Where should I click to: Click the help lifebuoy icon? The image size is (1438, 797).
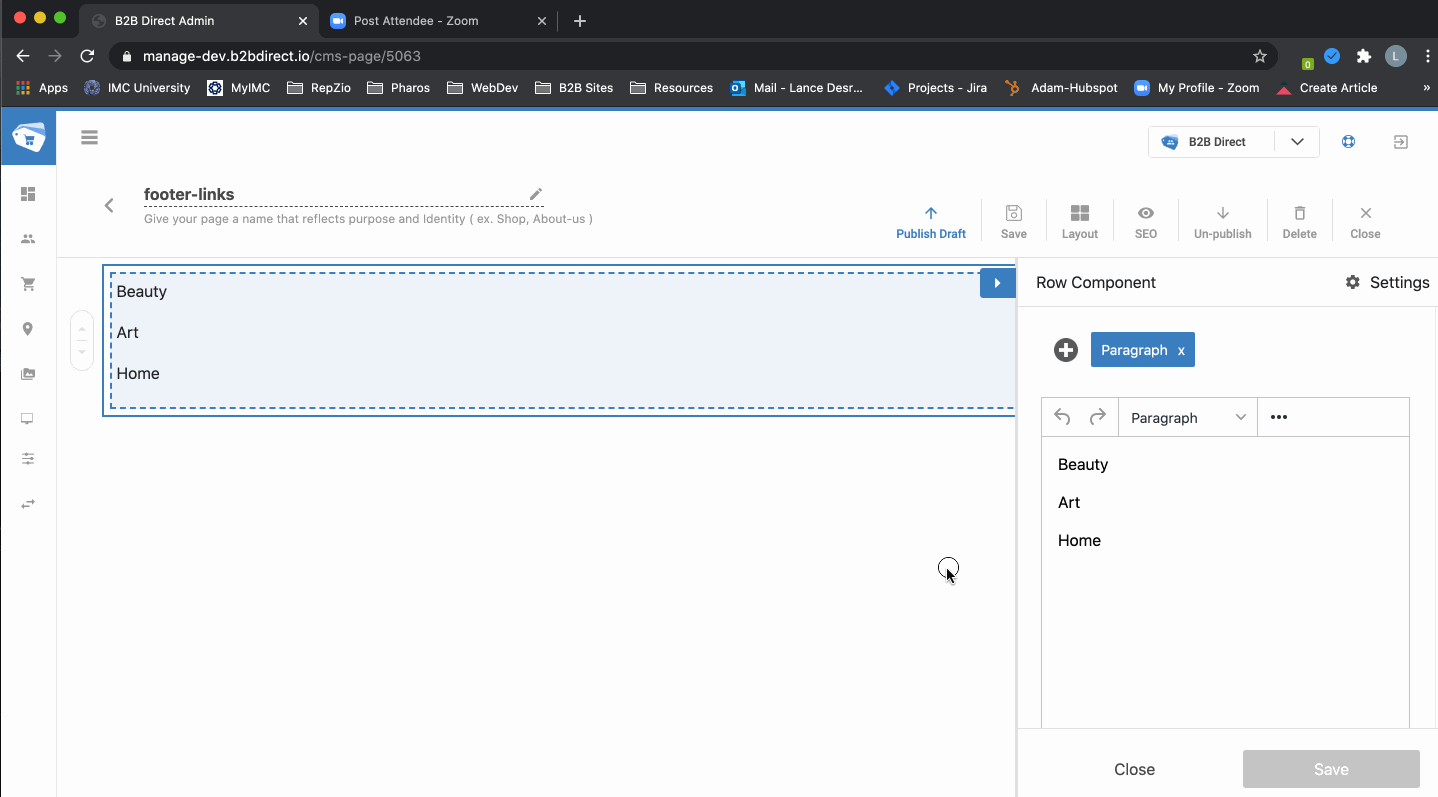pos(1348,142)
